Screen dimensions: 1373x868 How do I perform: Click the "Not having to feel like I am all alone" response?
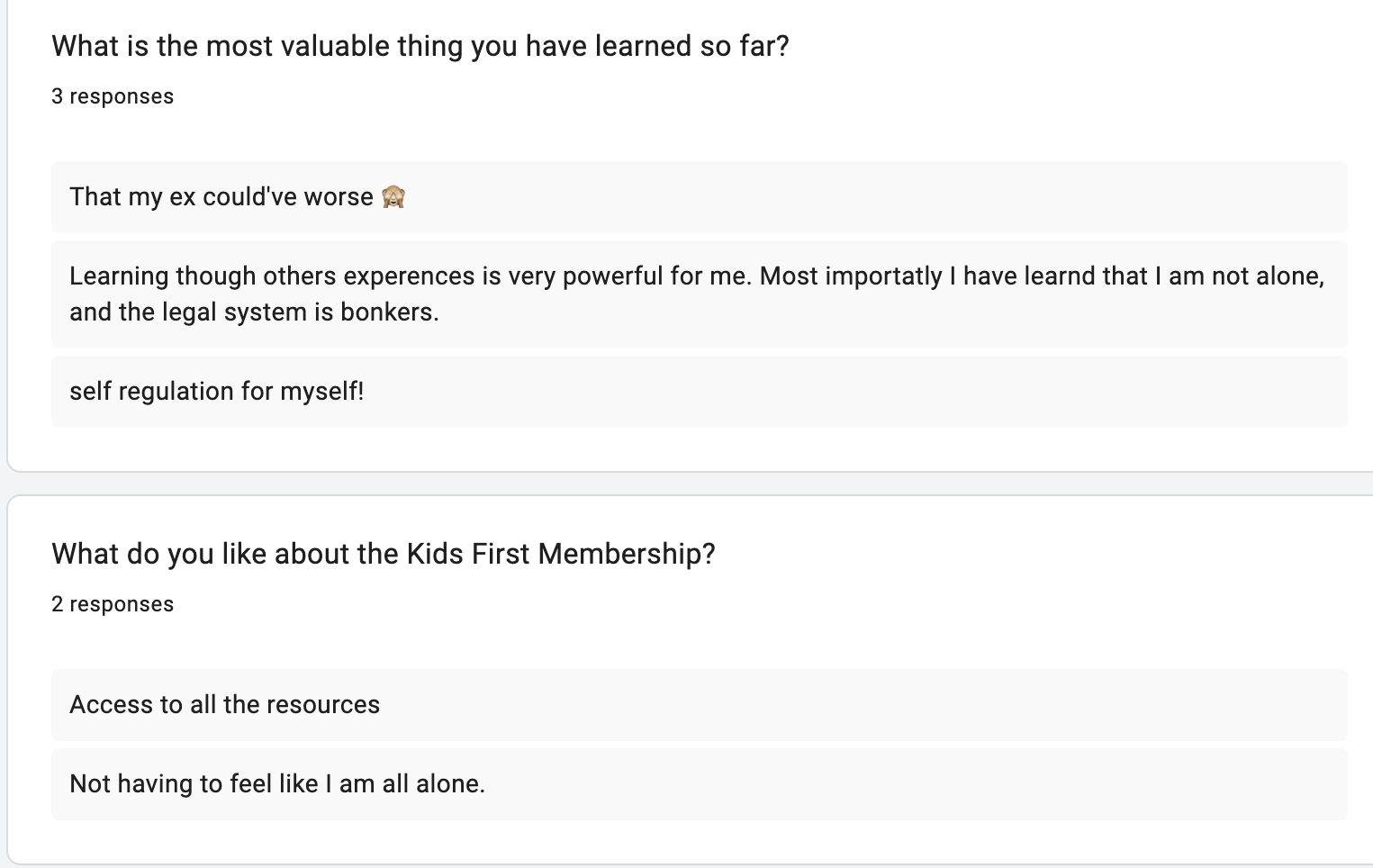(x=276, y=783)
